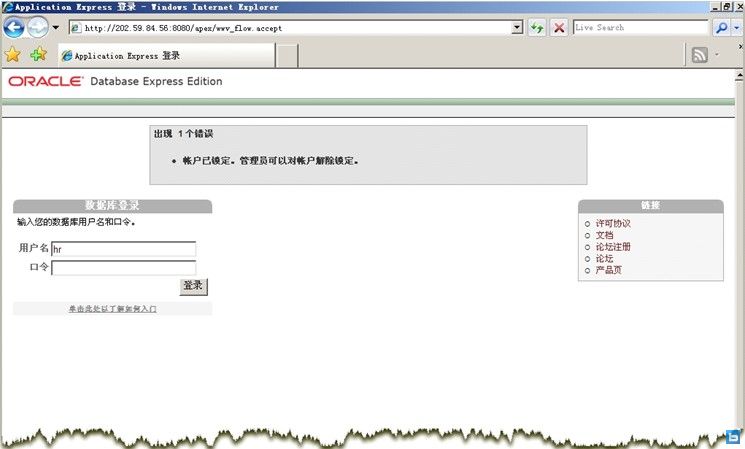Screen dimensions: 745x449
Task: Click the ORACLE logo
Action: click(x=46, y=81)
